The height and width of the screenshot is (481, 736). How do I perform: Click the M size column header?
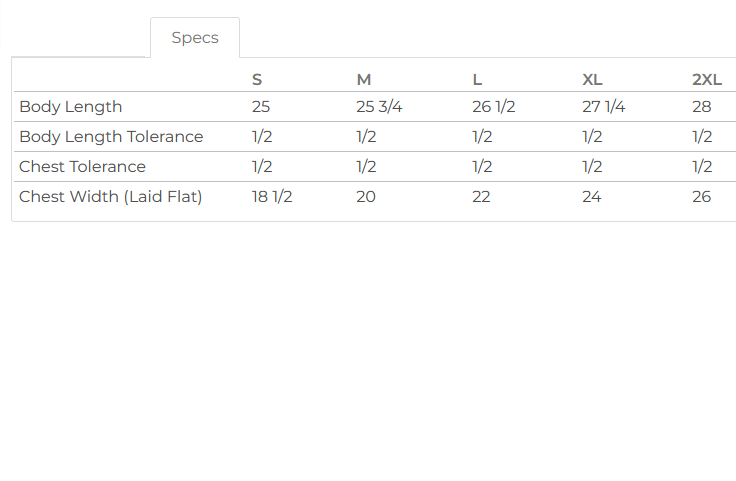tap(364, 80)
